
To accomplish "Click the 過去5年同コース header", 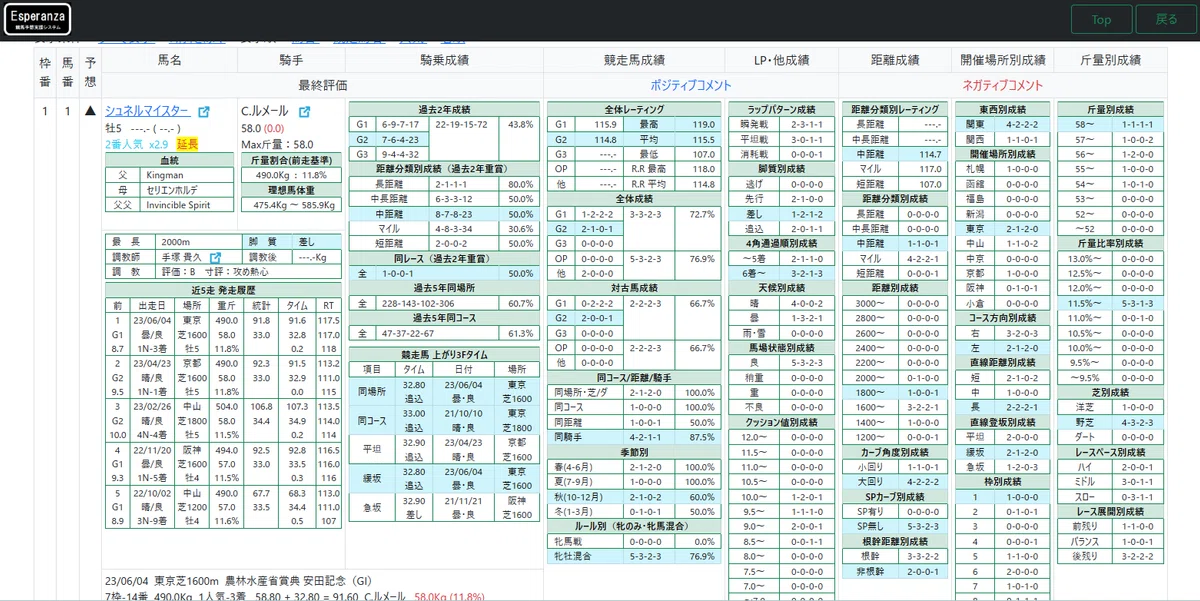I will coord(444,318).
